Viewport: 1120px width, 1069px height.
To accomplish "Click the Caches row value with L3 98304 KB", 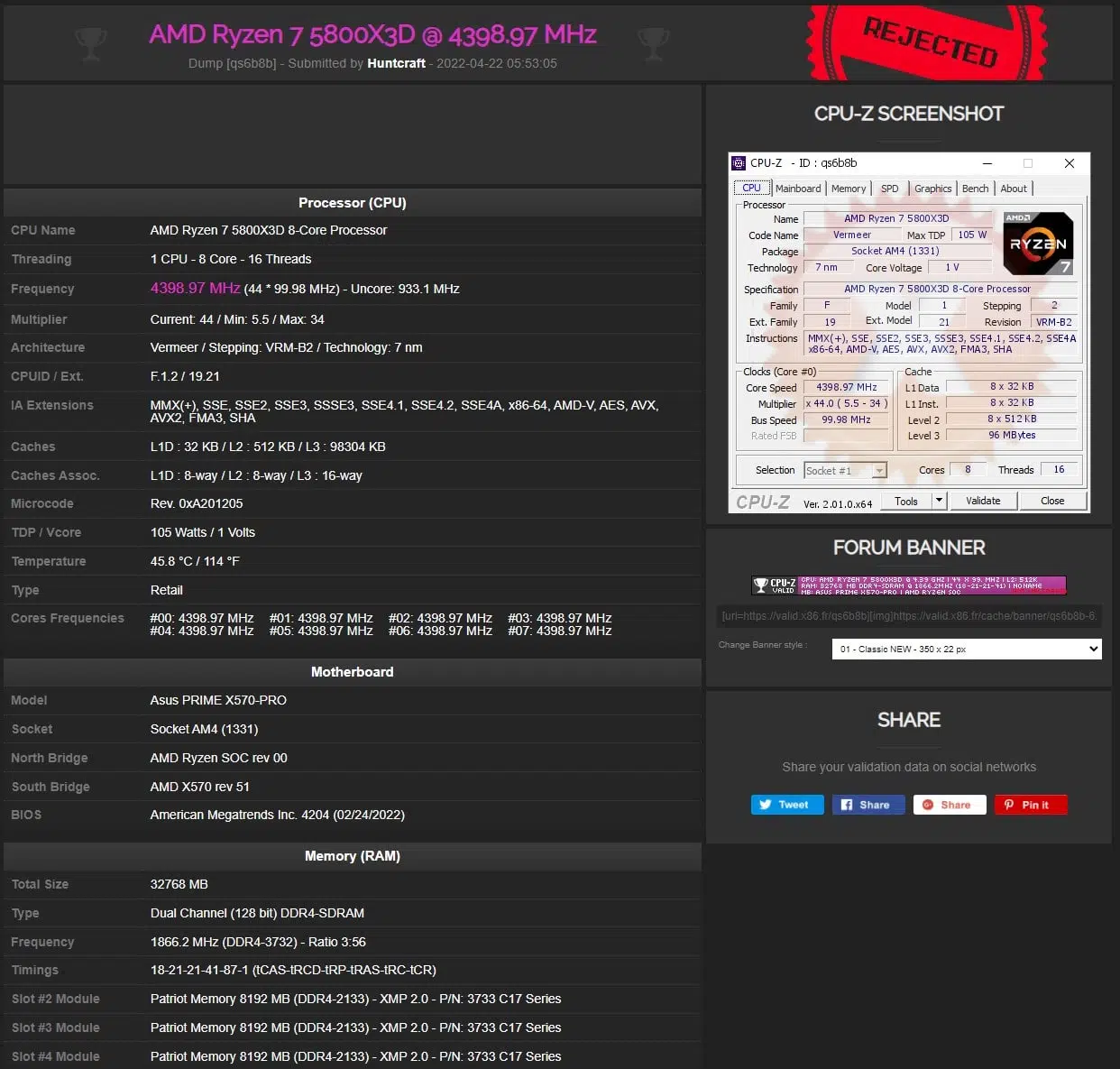I will click(268, 447).
